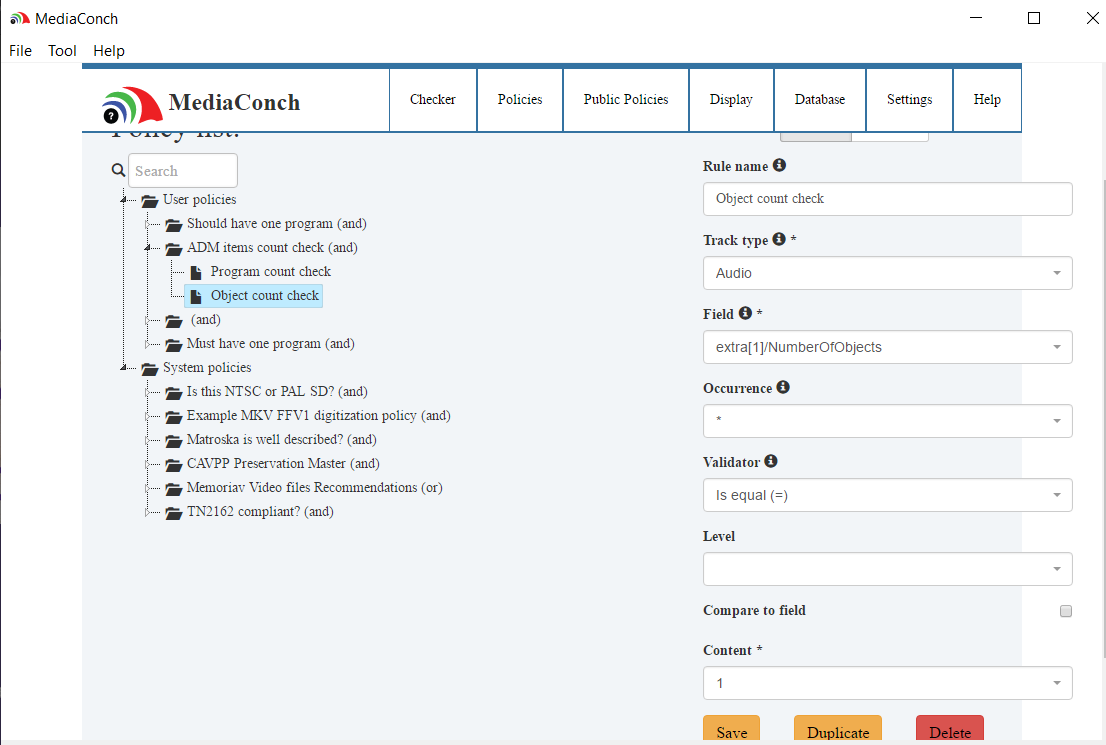Viewport: 1106px width, 745px height.
Task: Click the unnamed (and) policy folder icon
Action: tap(174, 321)
